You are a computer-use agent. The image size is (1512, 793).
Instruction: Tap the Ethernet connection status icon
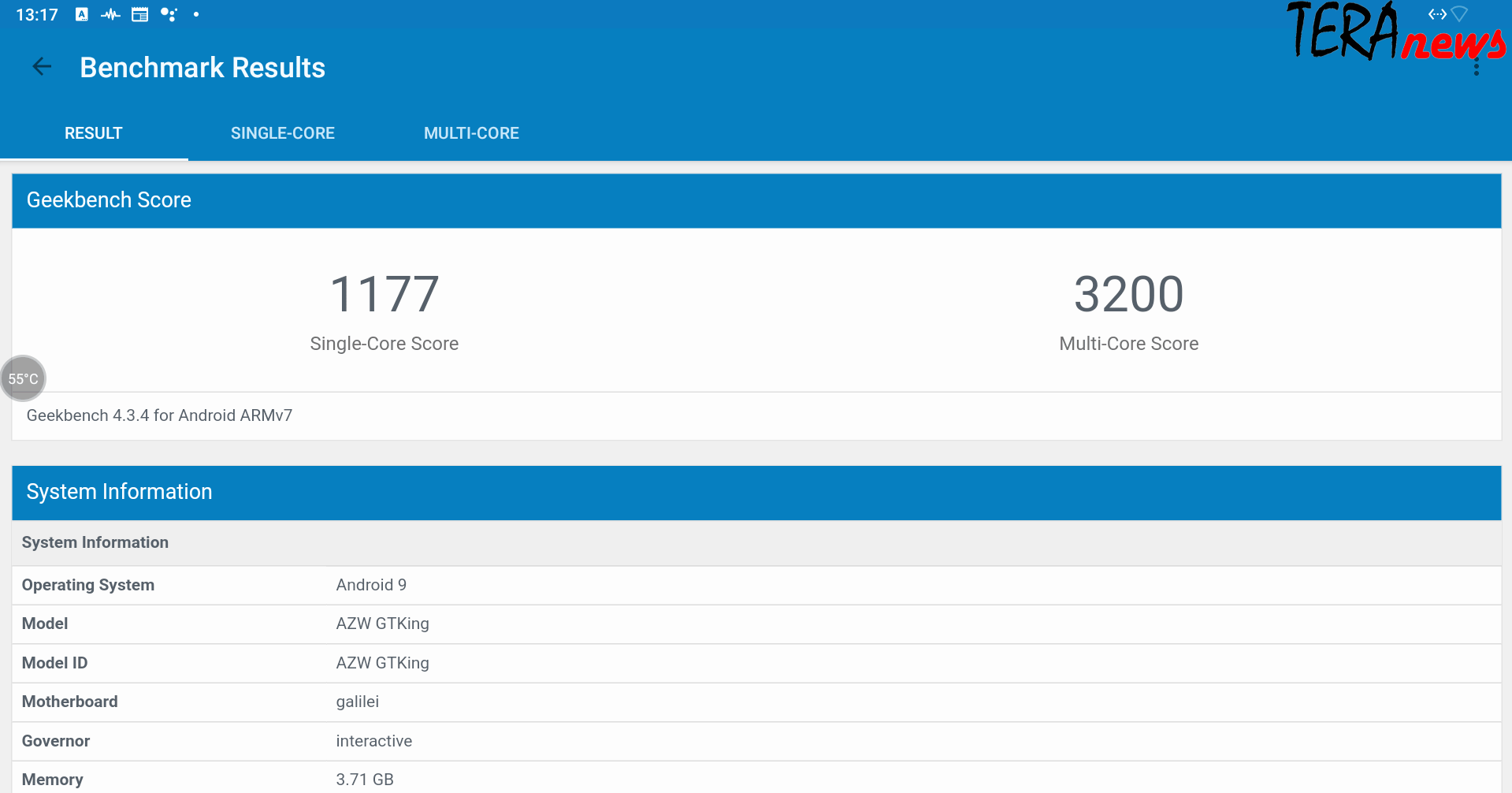(x=1436, y=14)
